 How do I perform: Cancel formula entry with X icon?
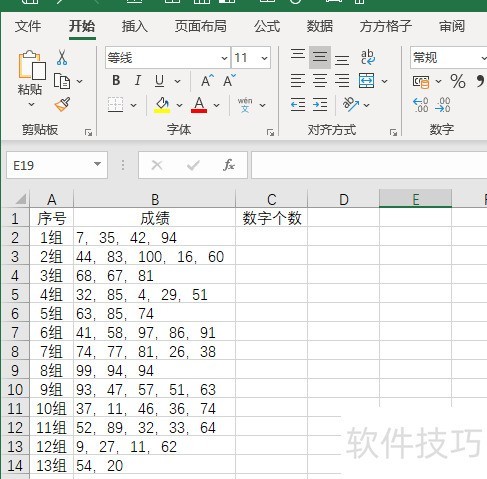[157, 165]
